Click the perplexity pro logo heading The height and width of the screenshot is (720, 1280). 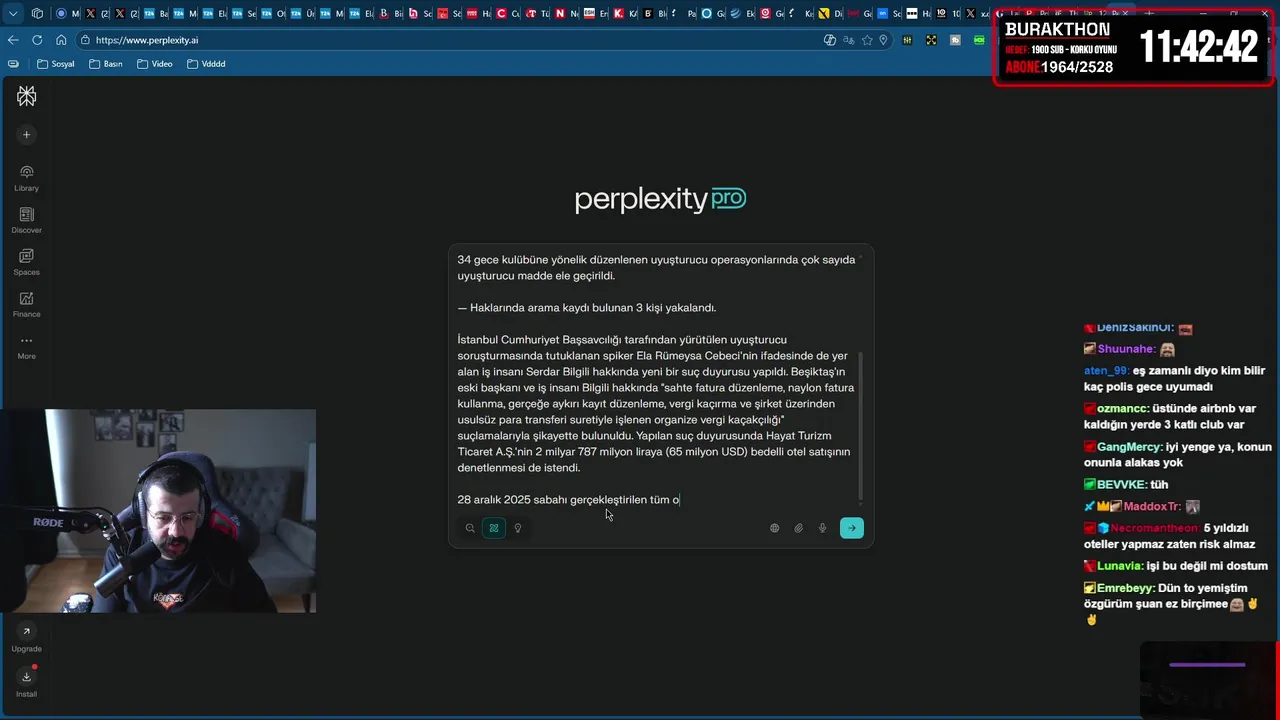(x=660, y=199)
